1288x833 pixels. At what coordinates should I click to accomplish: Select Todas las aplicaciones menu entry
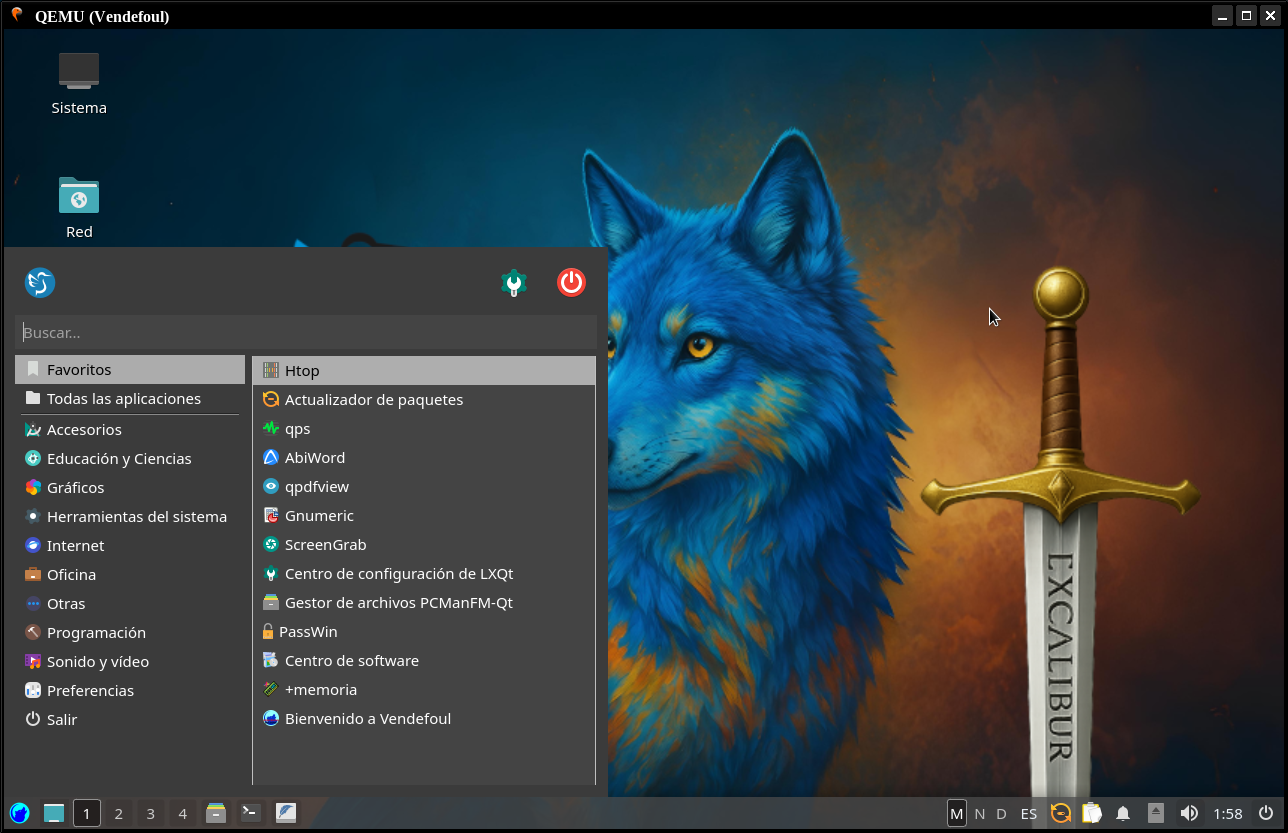(123, 399)
